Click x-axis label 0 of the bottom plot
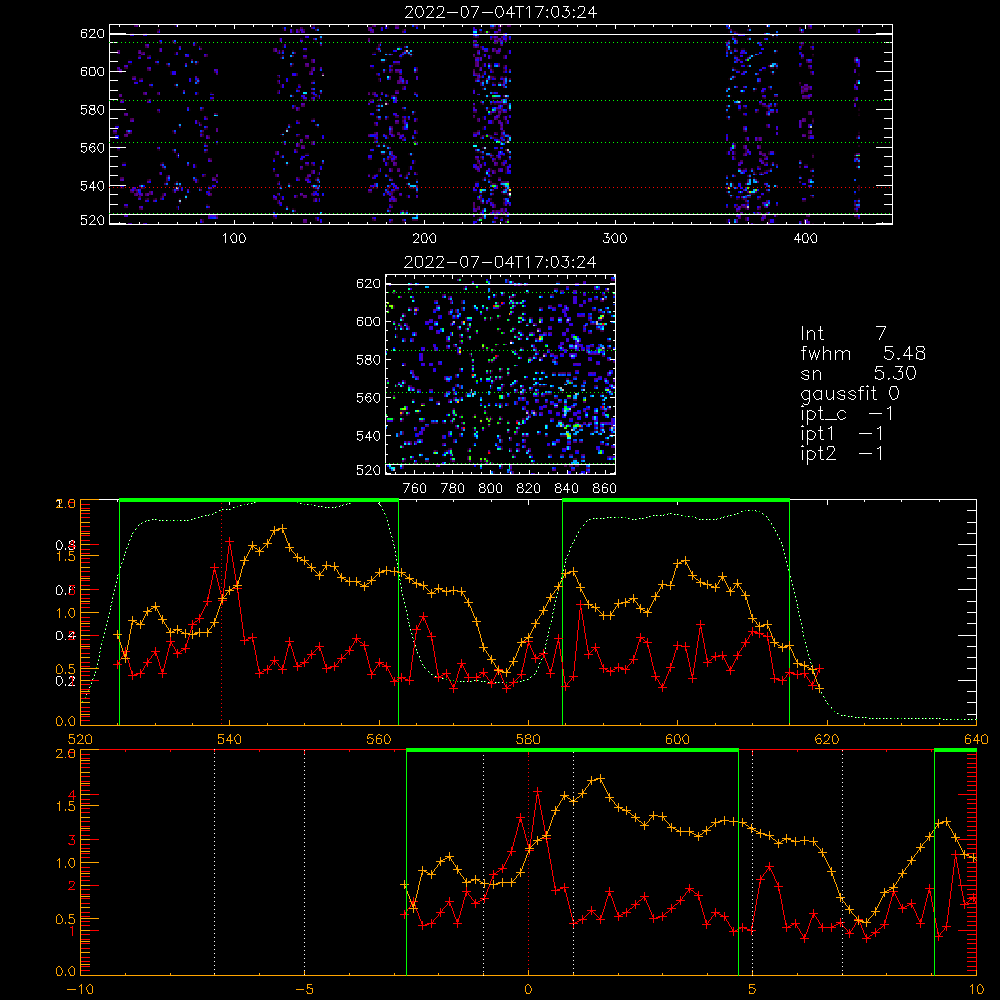 pos(528,990)
